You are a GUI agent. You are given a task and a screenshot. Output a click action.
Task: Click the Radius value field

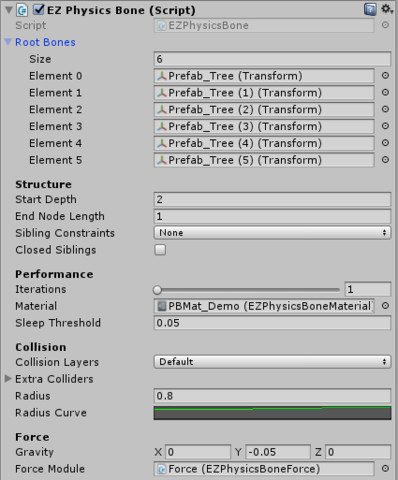(272, 396)
